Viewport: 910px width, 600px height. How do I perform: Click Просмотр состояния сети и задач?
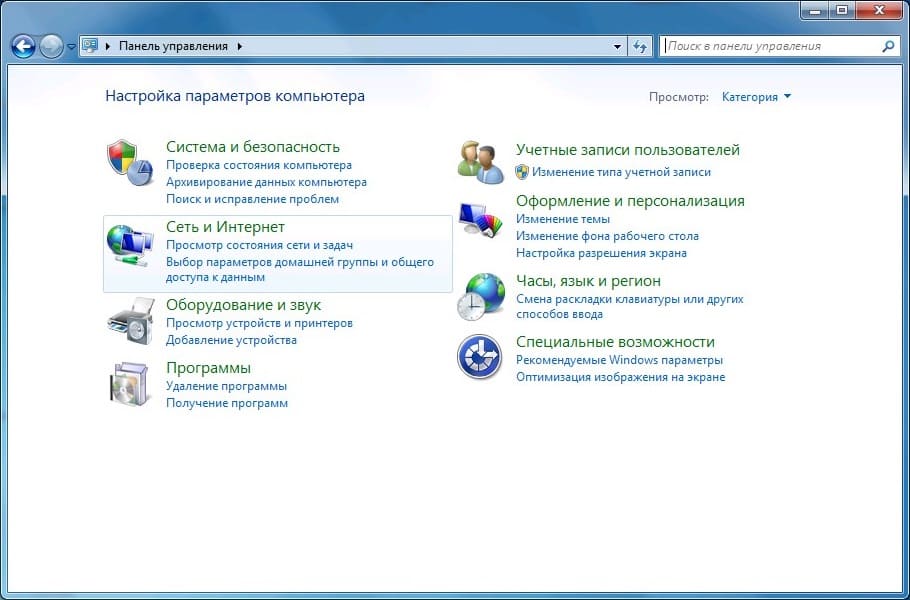259,245
